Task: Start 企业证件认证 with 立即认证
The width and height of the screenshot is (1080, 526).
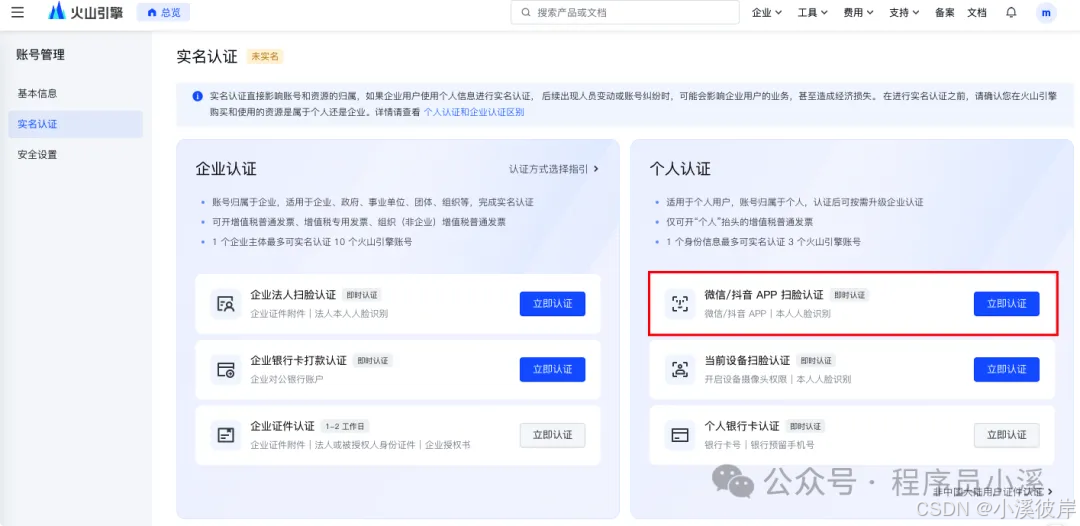Action: [x=552, y=435]
